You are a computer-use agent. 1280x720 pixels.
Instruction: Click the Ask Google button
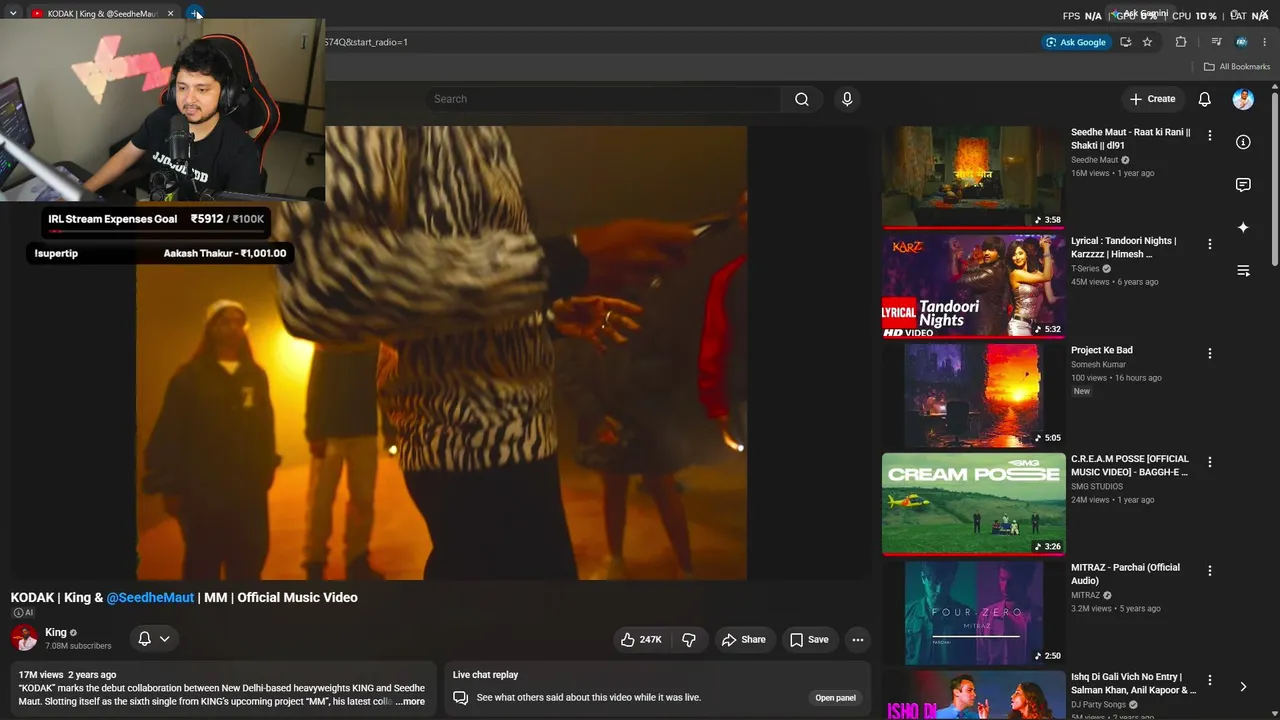click(1076, 42)
